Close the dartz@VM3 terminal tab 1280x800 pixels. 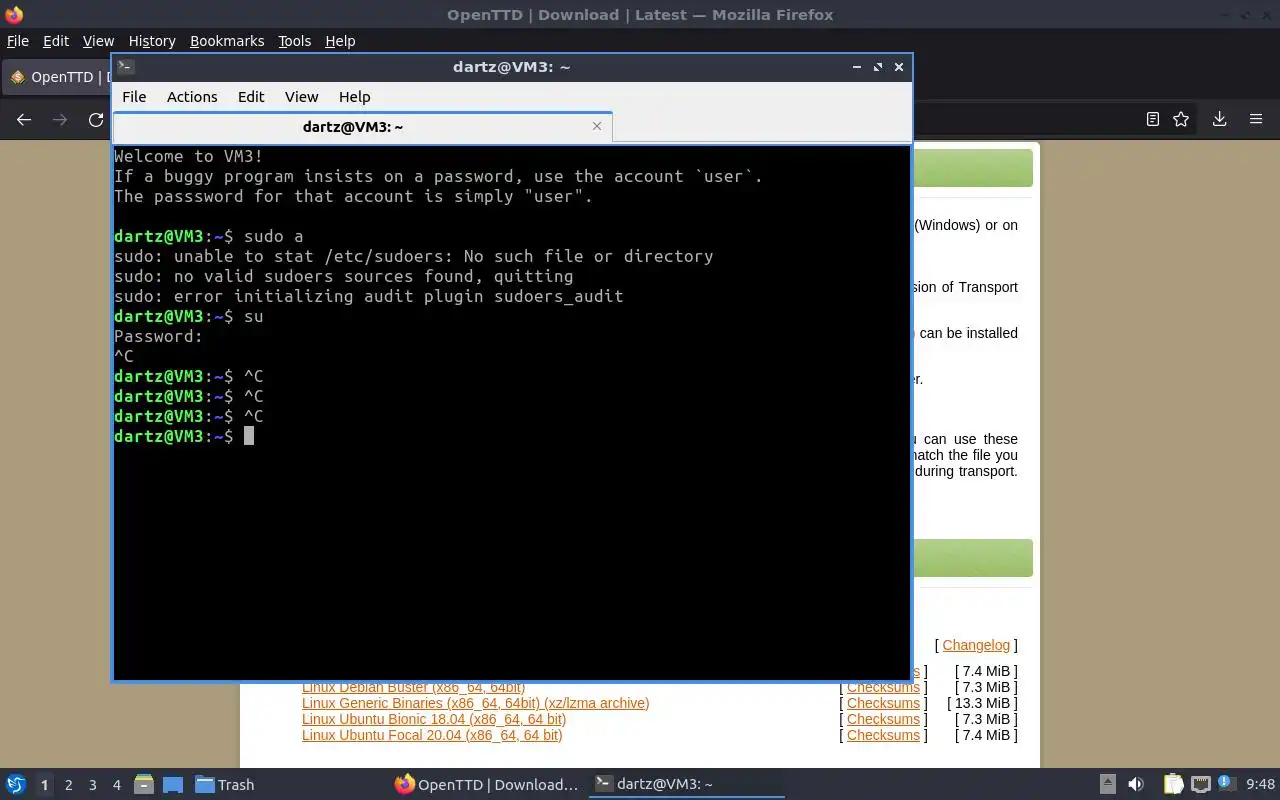(x=597, y=126)
